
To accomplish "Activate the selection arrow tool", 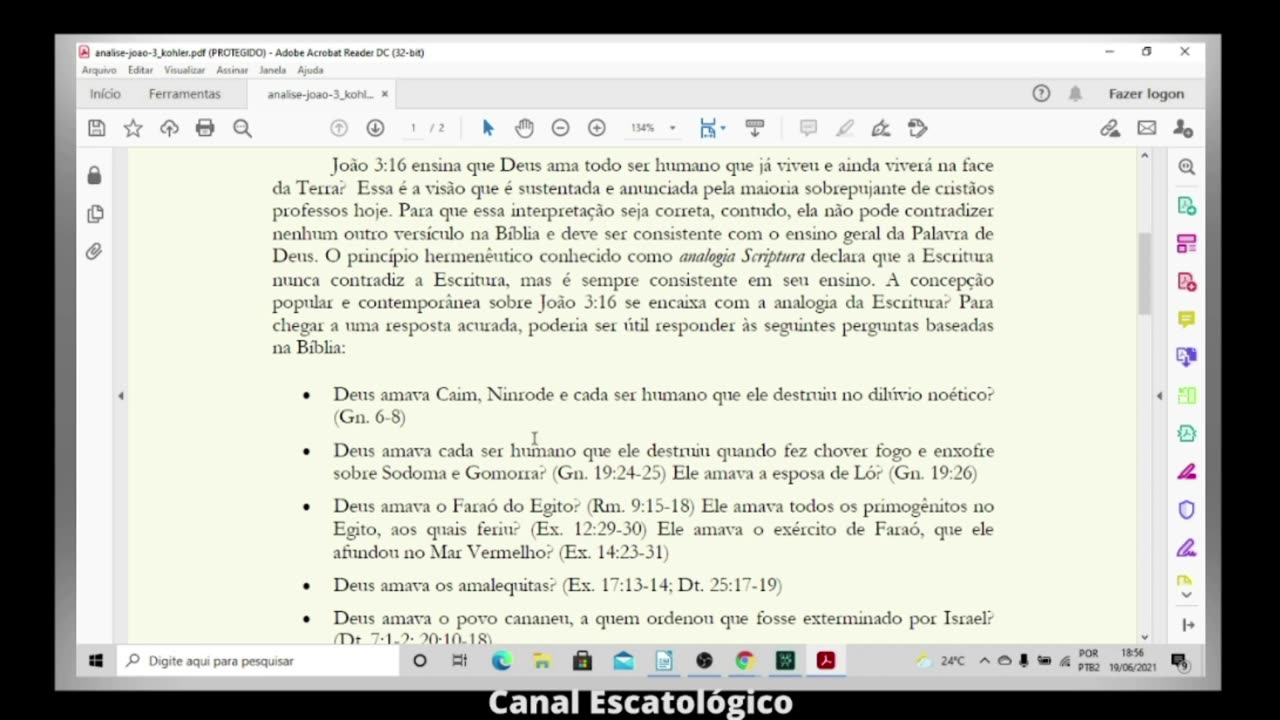I will click(488, 128).
